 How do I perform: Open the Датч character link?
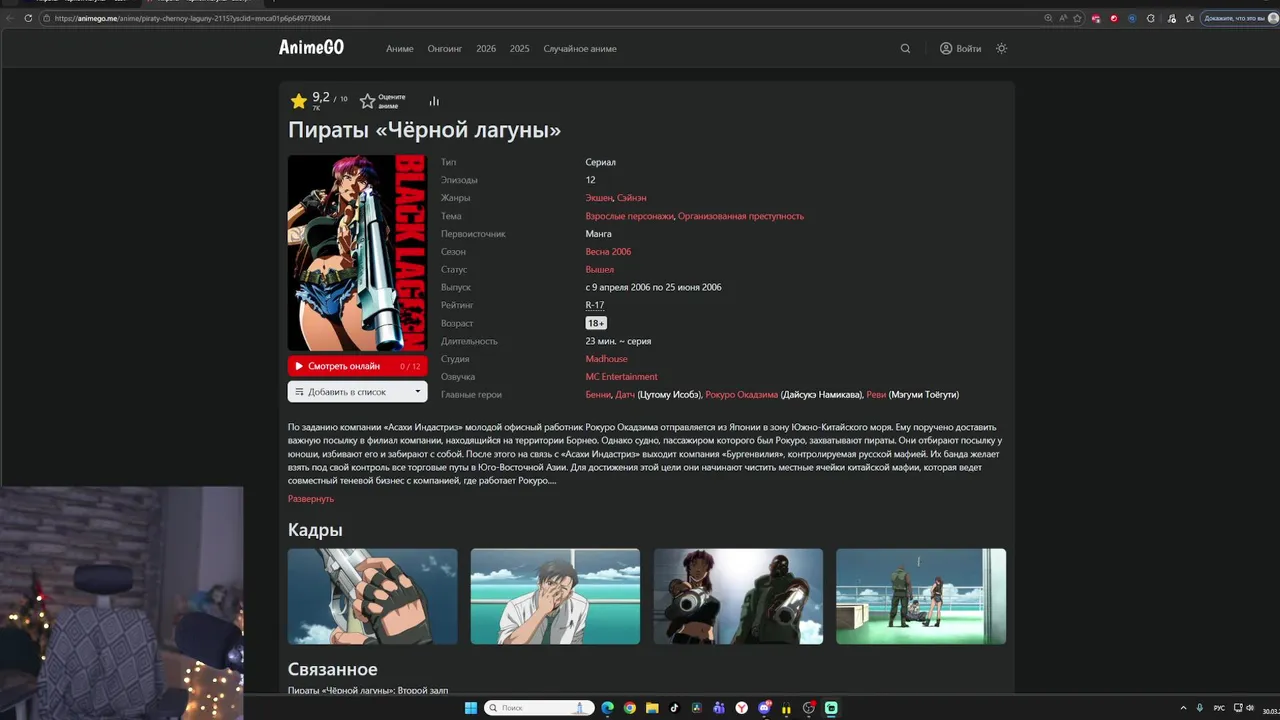tap(625, 395)
